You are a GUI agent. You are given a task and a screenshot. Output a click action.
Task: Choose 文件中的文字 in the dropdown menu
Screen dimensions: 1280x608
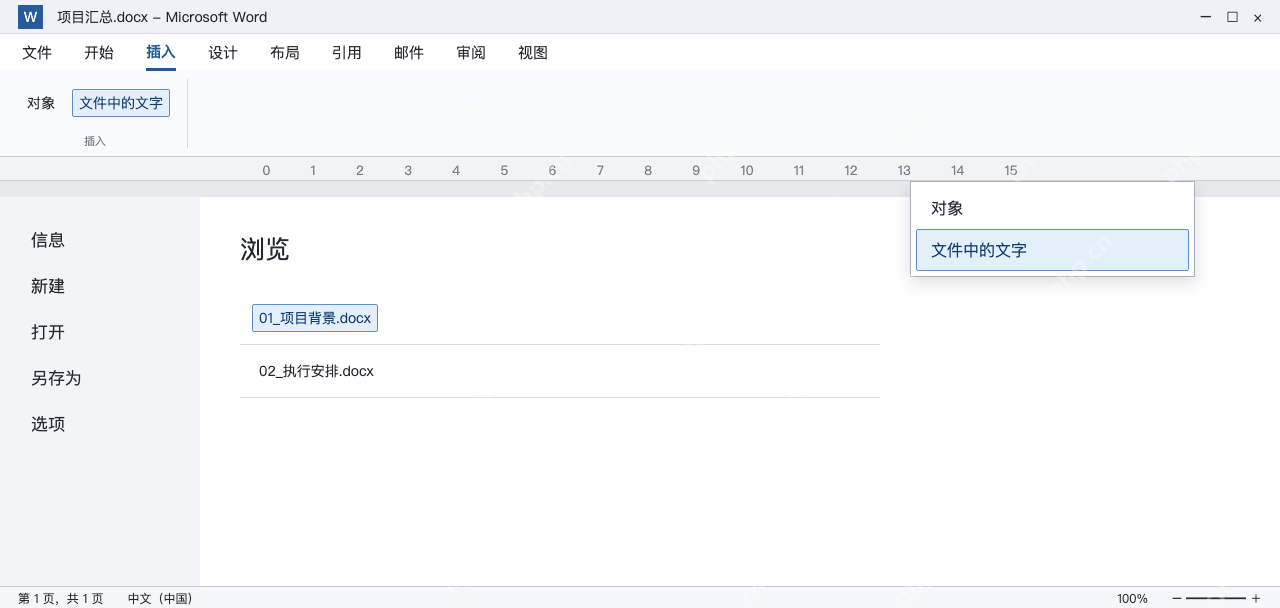(x=1052, y=250)
